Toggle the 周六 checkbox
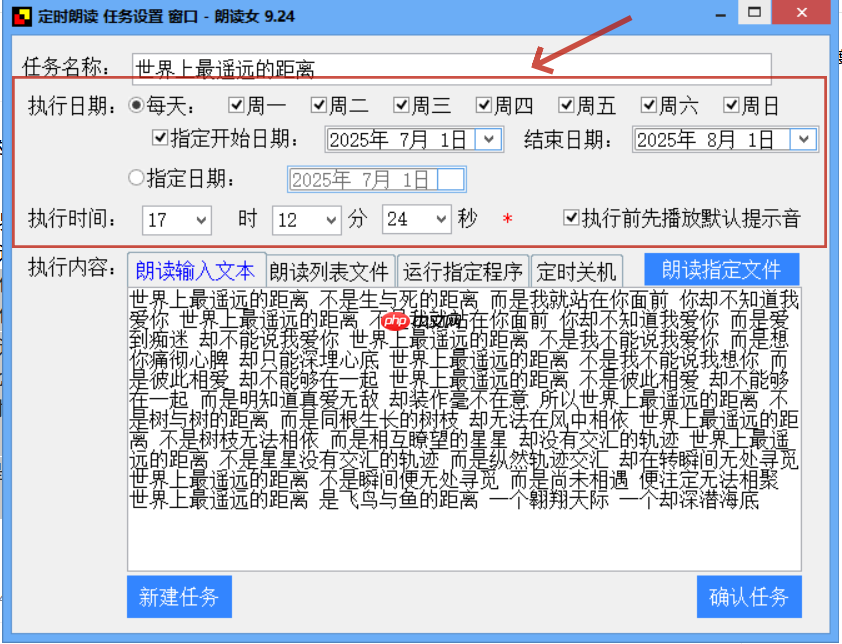 [x=649, y=105]
